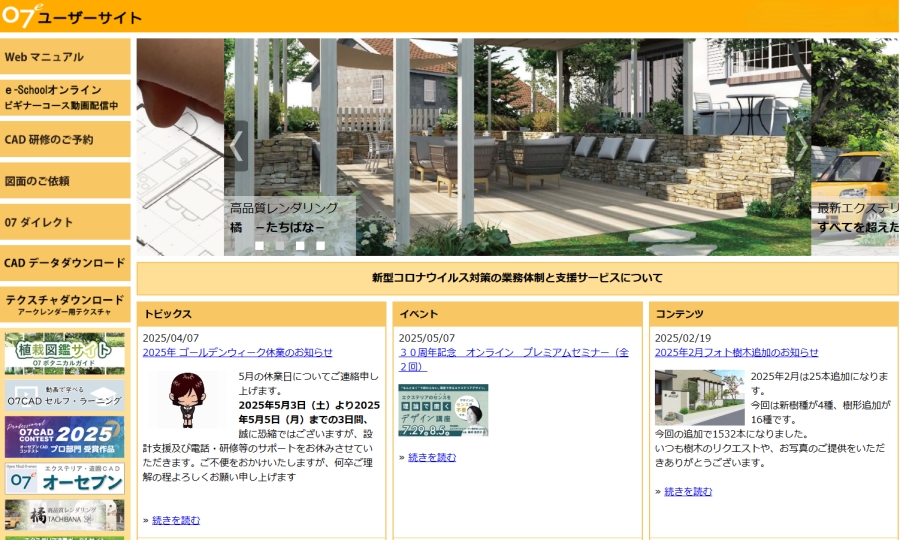Screen dimensions: 900x540
Task: Click 続きを読む under the イベント section
Action: click(x=432, y=457)
